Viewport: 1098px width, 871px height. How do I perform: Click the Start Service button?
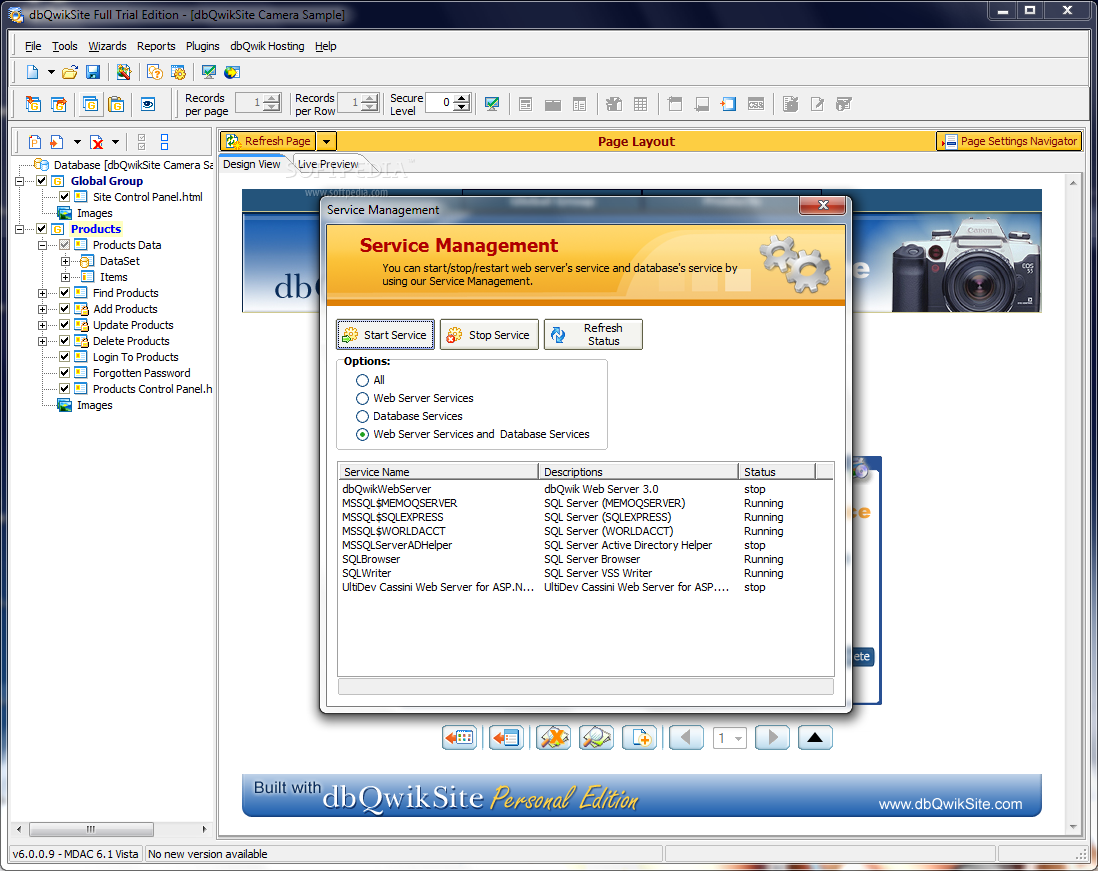click(x=385, y=335)
